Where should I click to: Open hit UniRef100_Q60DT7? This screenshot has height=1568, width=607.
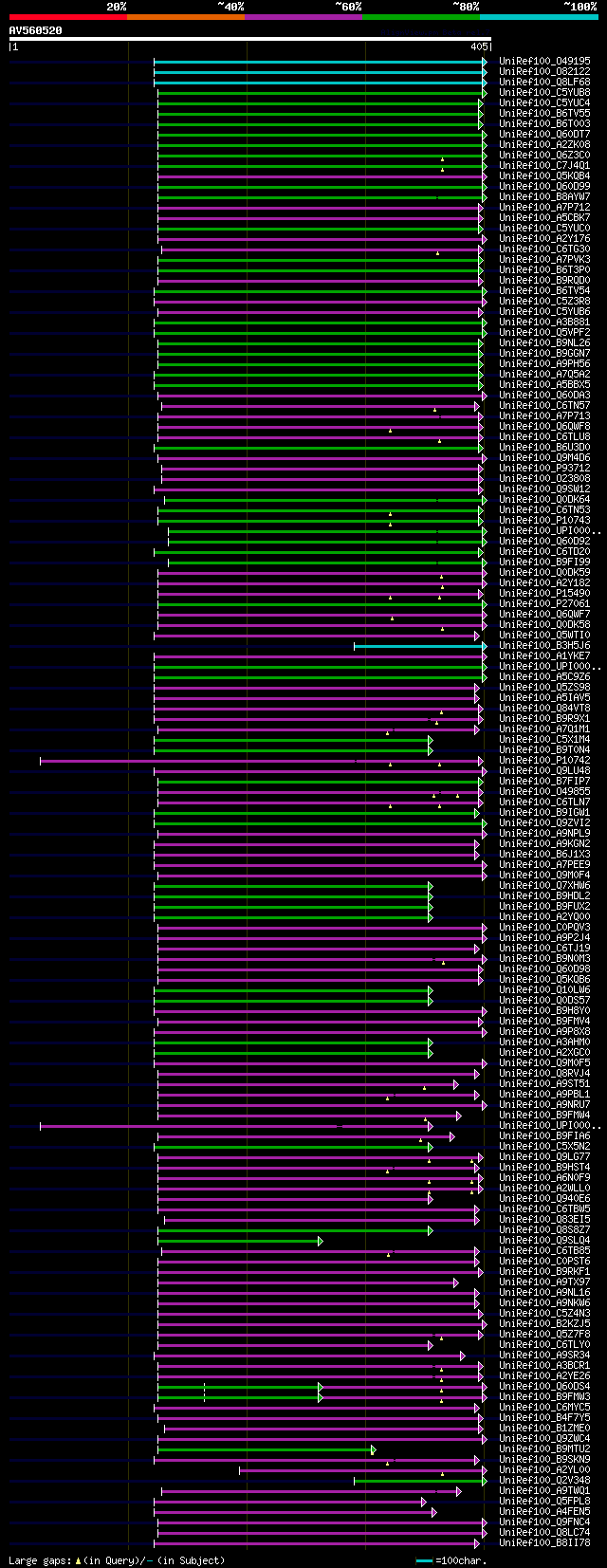pyautogui.click(x=544, y=135)
